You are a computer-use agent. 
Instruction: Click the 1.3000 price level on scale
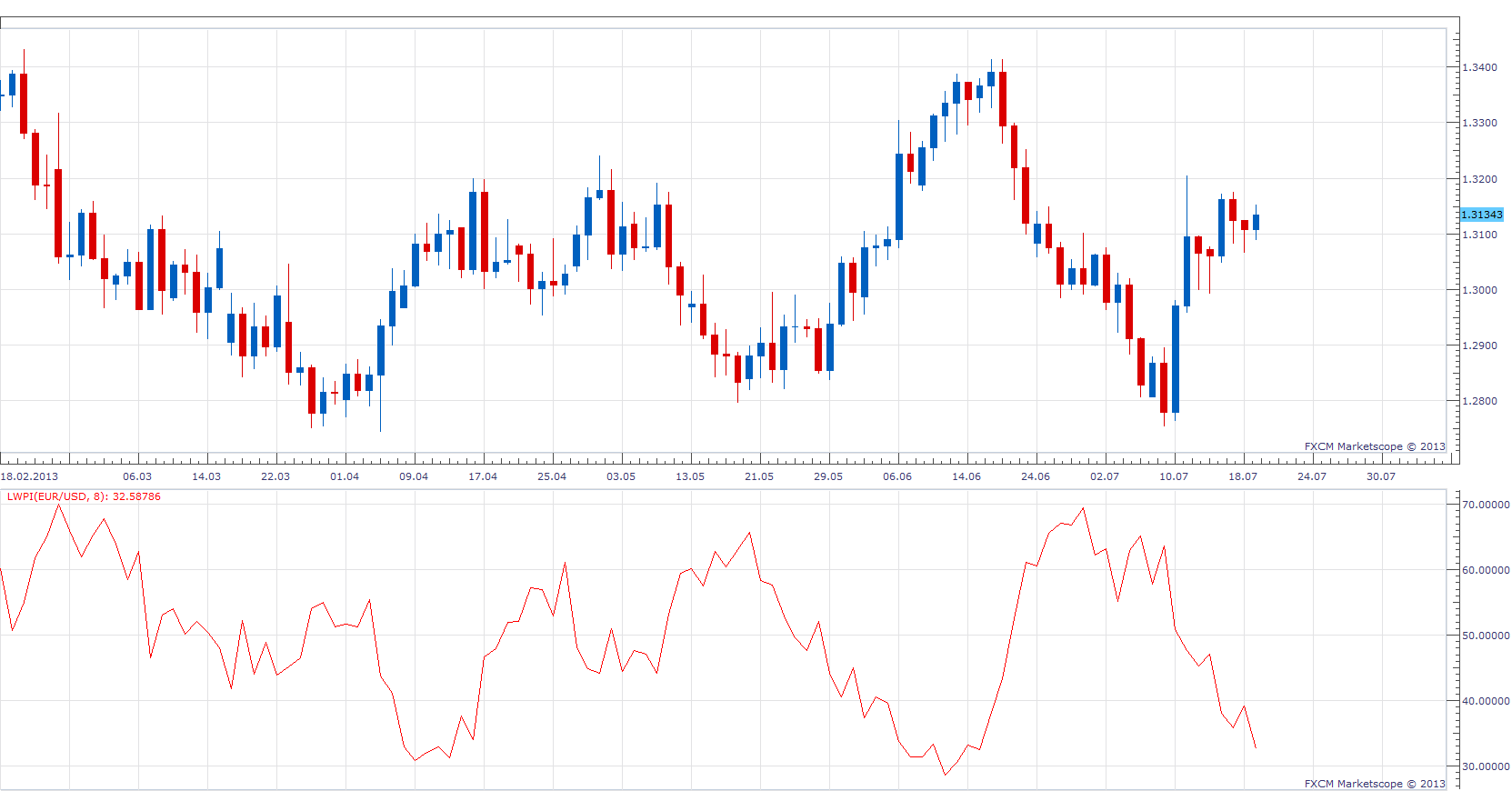tap(1479, 290)
